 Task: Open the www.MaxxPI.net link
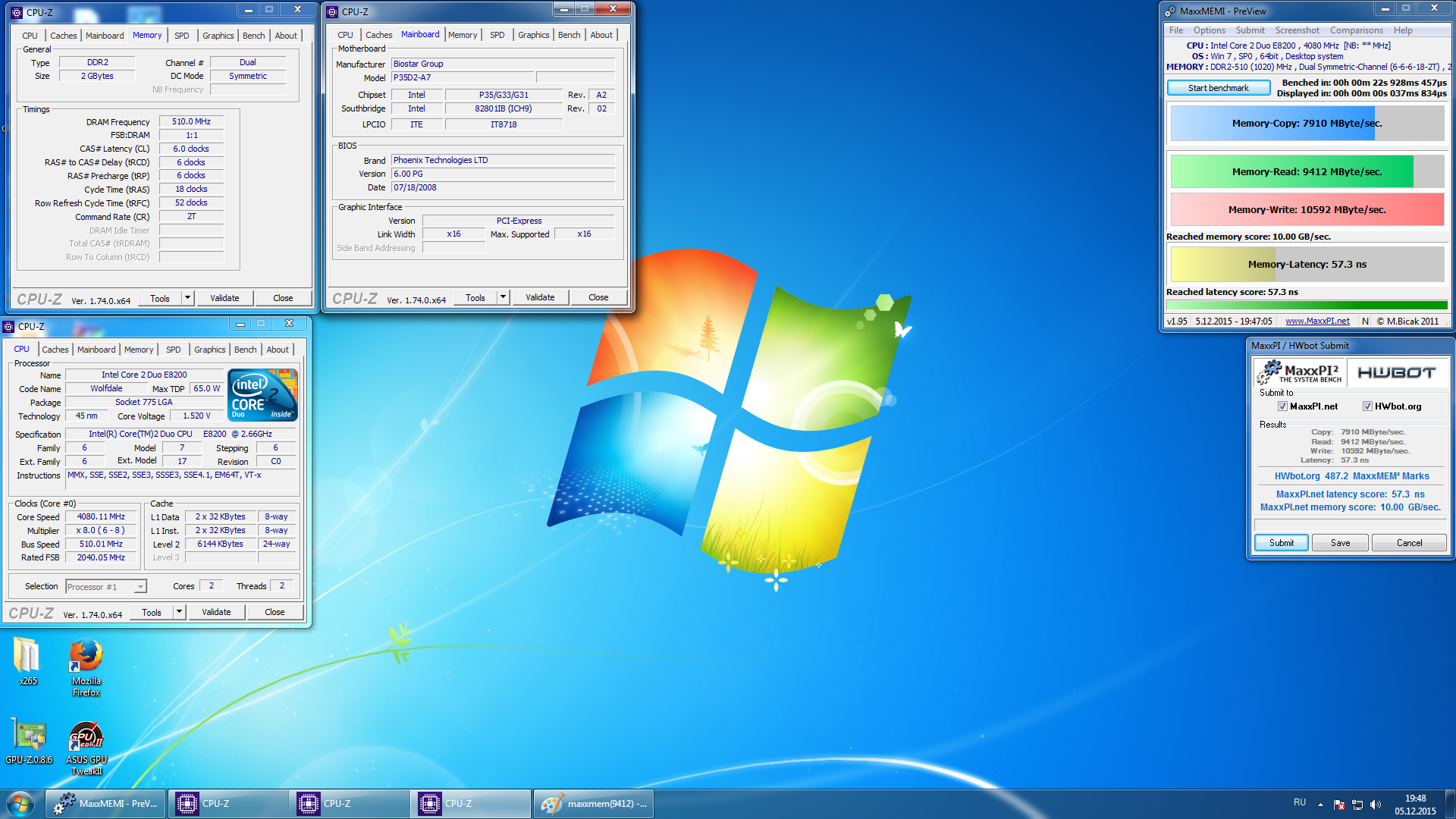coord(1317,321)
